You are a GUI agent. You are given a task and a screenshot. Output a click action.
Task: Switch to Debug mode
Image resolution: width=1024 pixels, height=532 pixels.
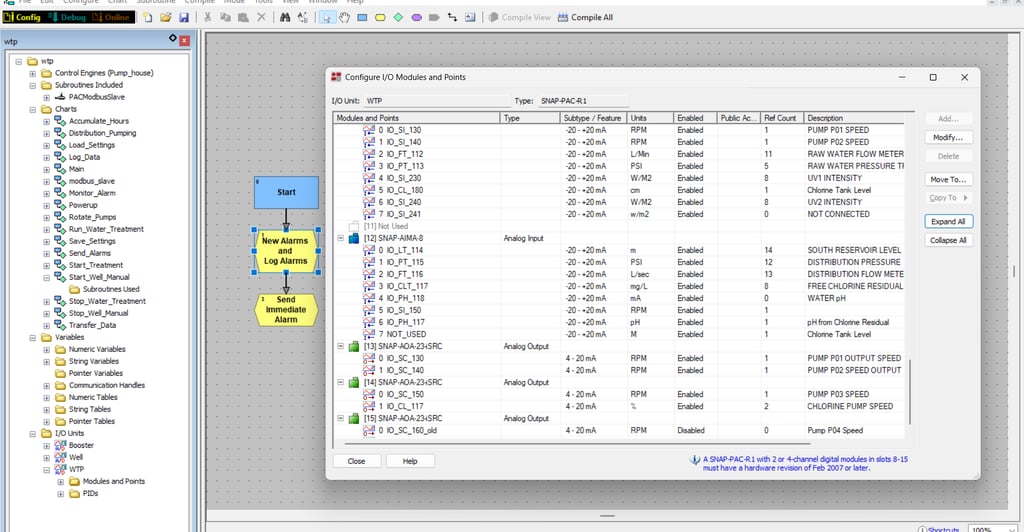pyautogui.click(x=68, y=18)
